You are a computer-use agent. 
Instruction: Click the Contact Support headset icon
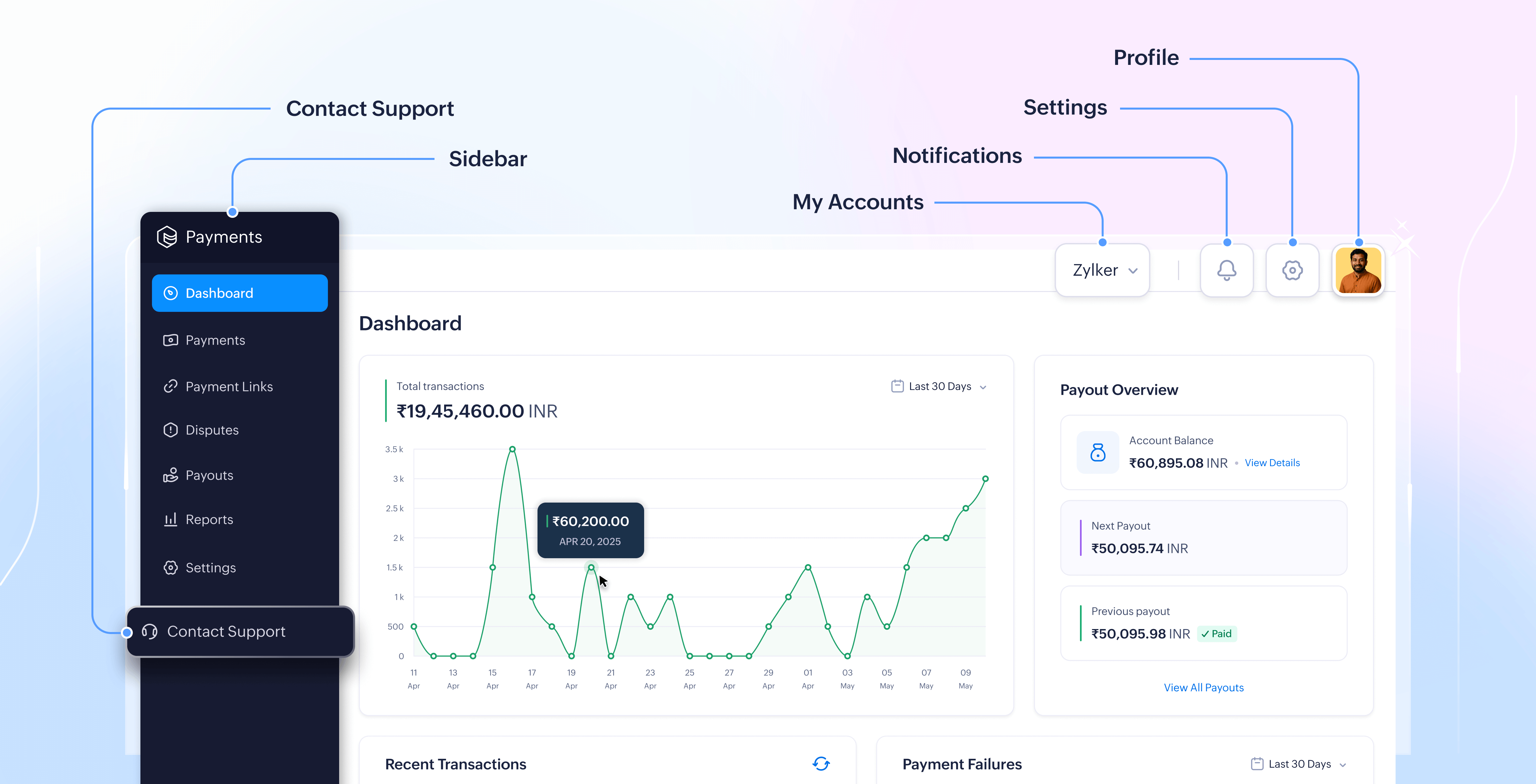tap(150, 631)
